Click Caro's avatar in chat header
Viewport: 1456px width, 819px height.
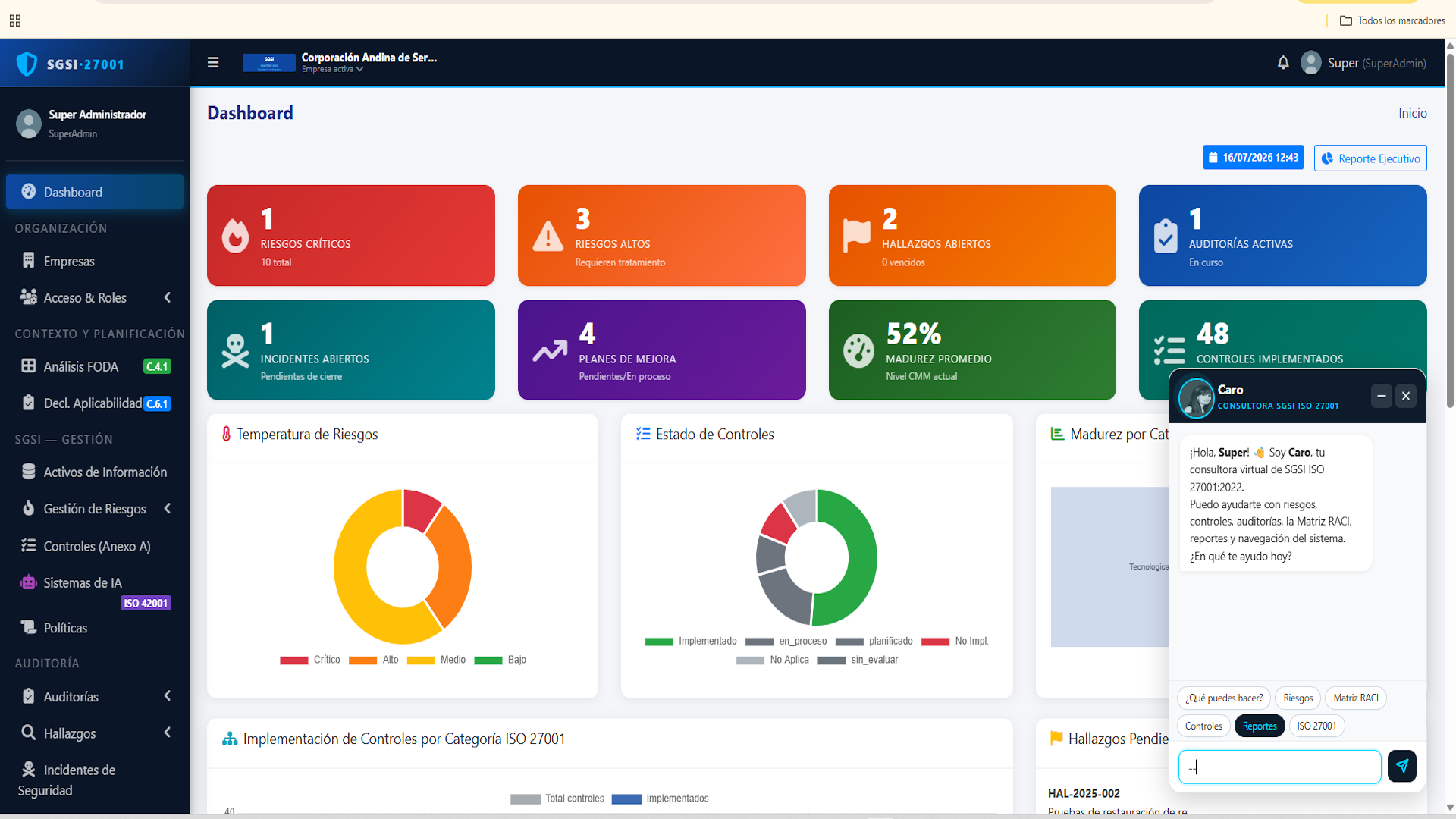click(x=1197, y=397)
